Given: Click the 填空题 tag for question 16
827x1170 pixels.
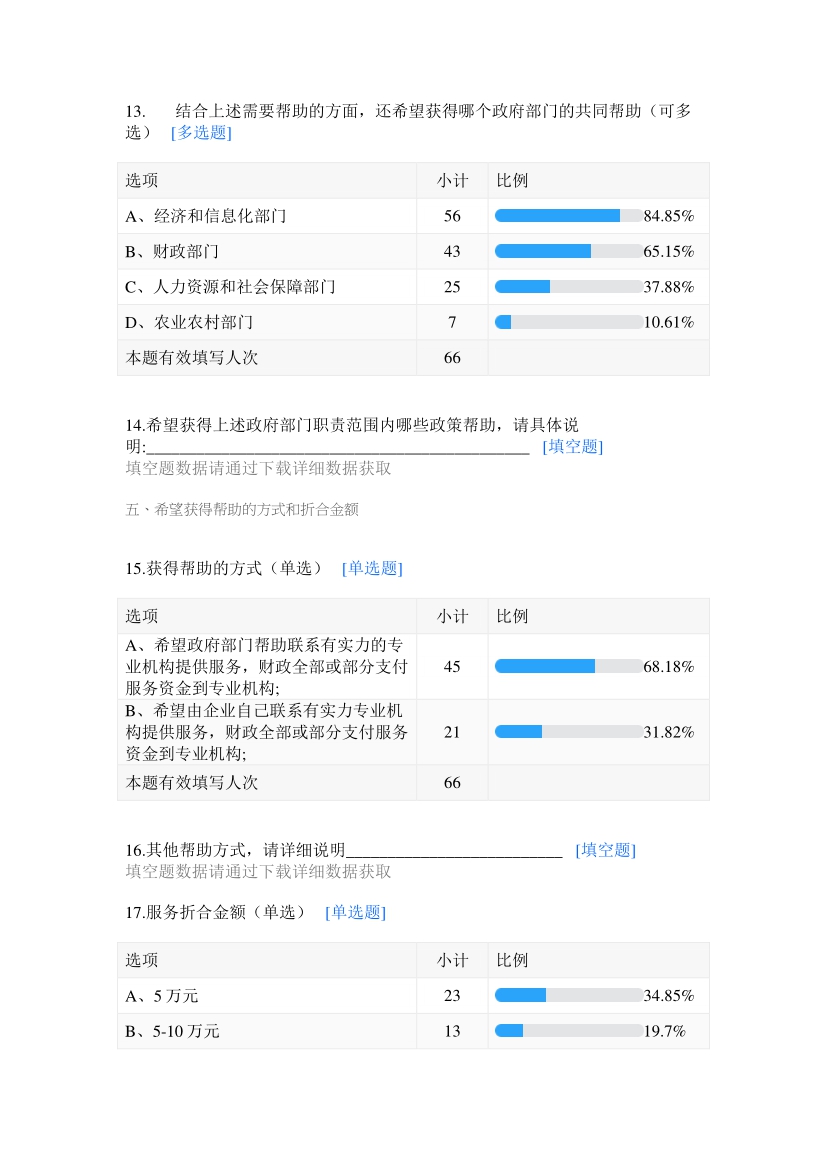Looking at the screenshot, I should click(605, 851).
